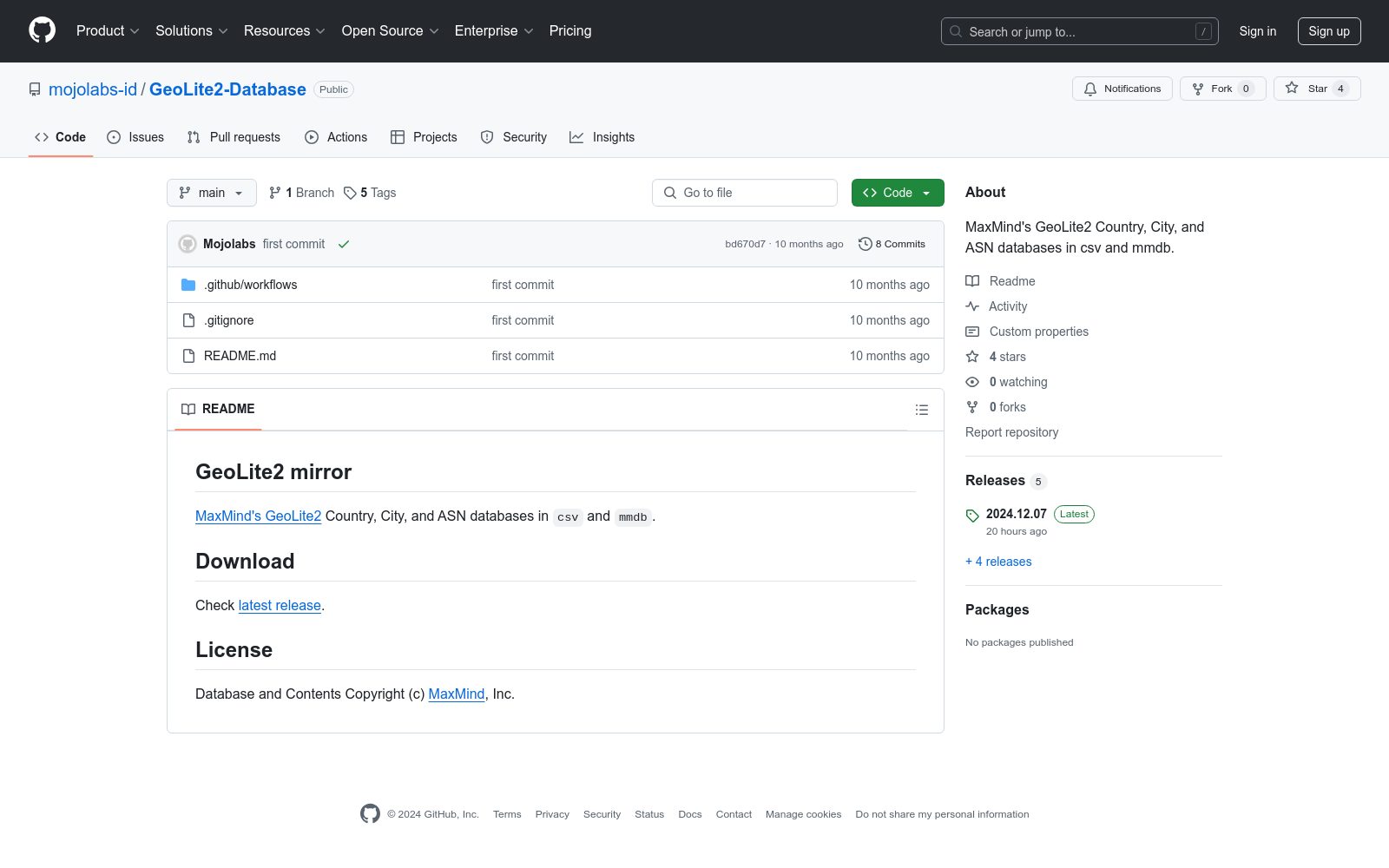The image size is (1389, 868).
Task: Expand the Resources menu
Action: click(285, 31)
